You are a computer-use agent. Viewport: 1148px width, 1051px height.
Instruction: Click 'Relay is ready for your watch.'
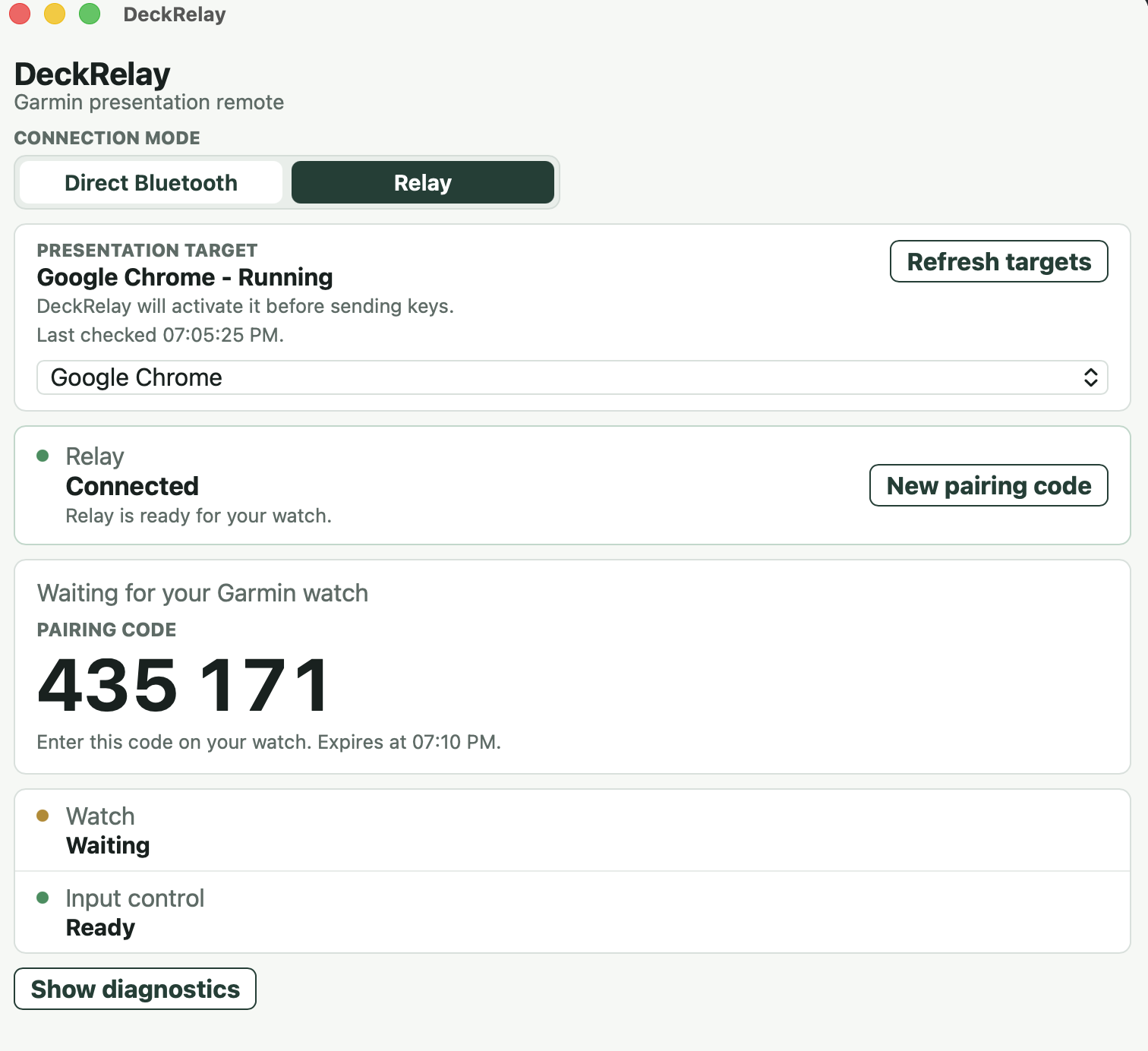pos(199,516)
